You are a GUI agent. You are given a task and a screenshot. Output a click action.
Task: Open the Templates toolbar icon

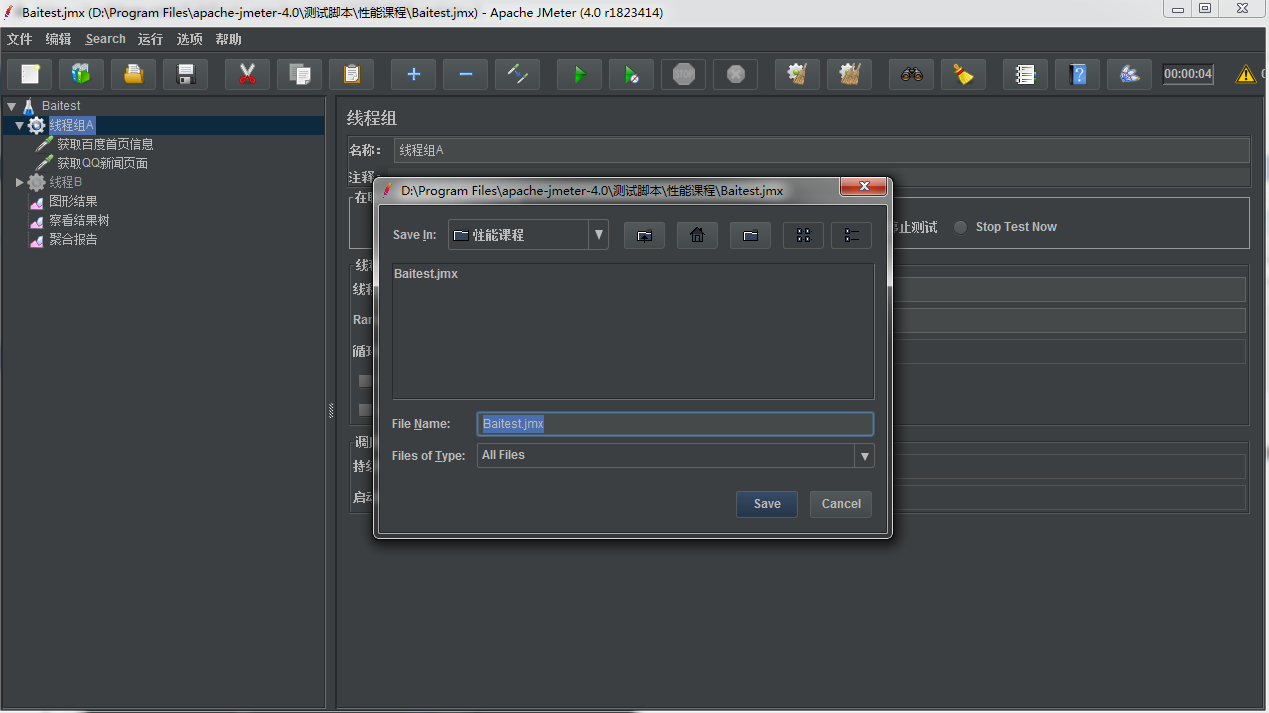(x=81, y=74)
